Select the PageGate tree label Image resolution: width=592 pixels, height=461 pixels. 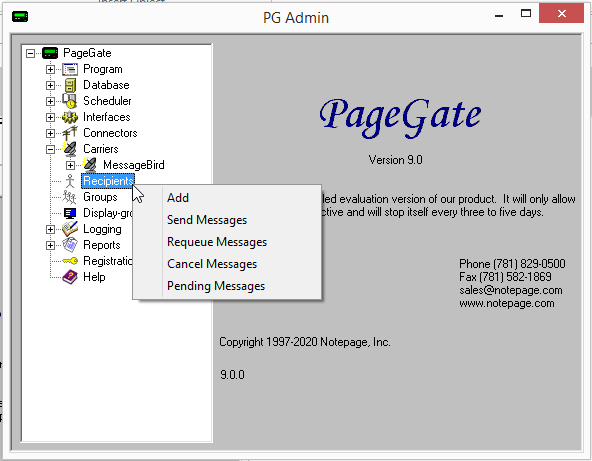click(87, 53)
